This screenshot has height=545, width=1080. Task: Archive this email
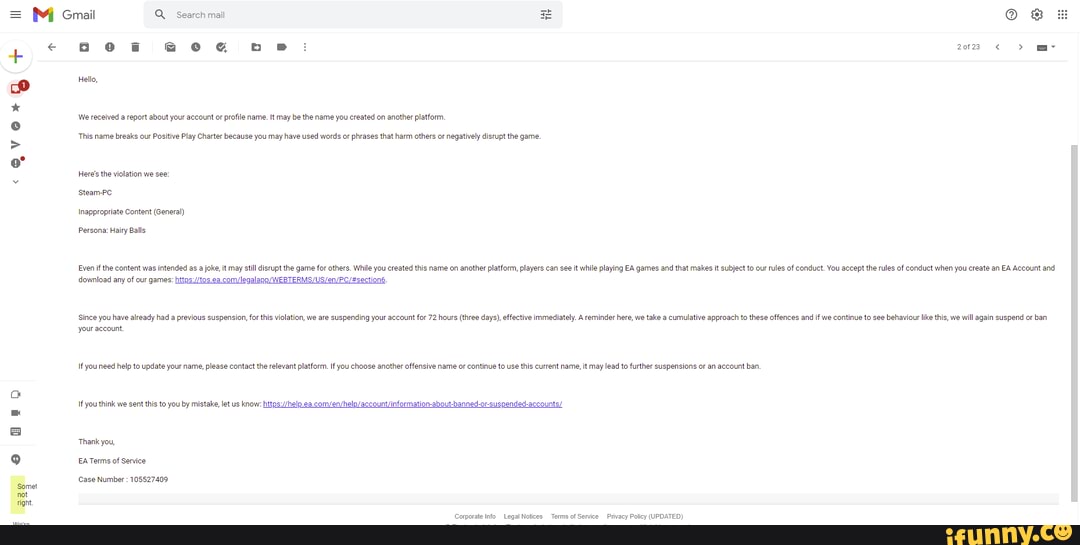pos(84,47)
